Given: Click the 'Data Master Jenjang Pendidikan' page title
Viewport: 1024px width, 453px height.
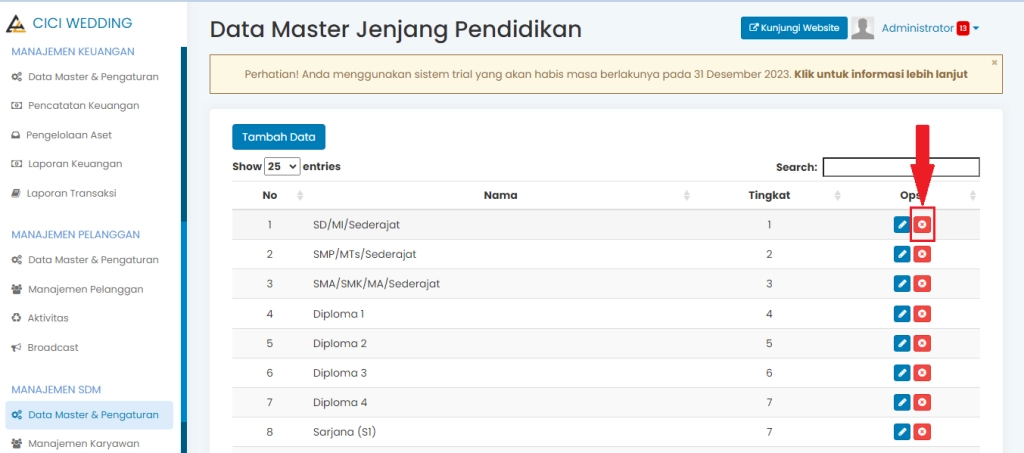Looking at the screenshot, I should point(396,29).
